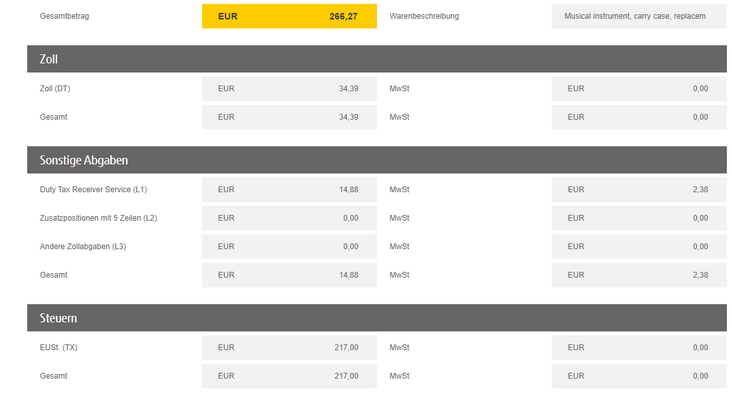Click the Steuern section header
The image size is (732, 400).
tap(377, 318)
